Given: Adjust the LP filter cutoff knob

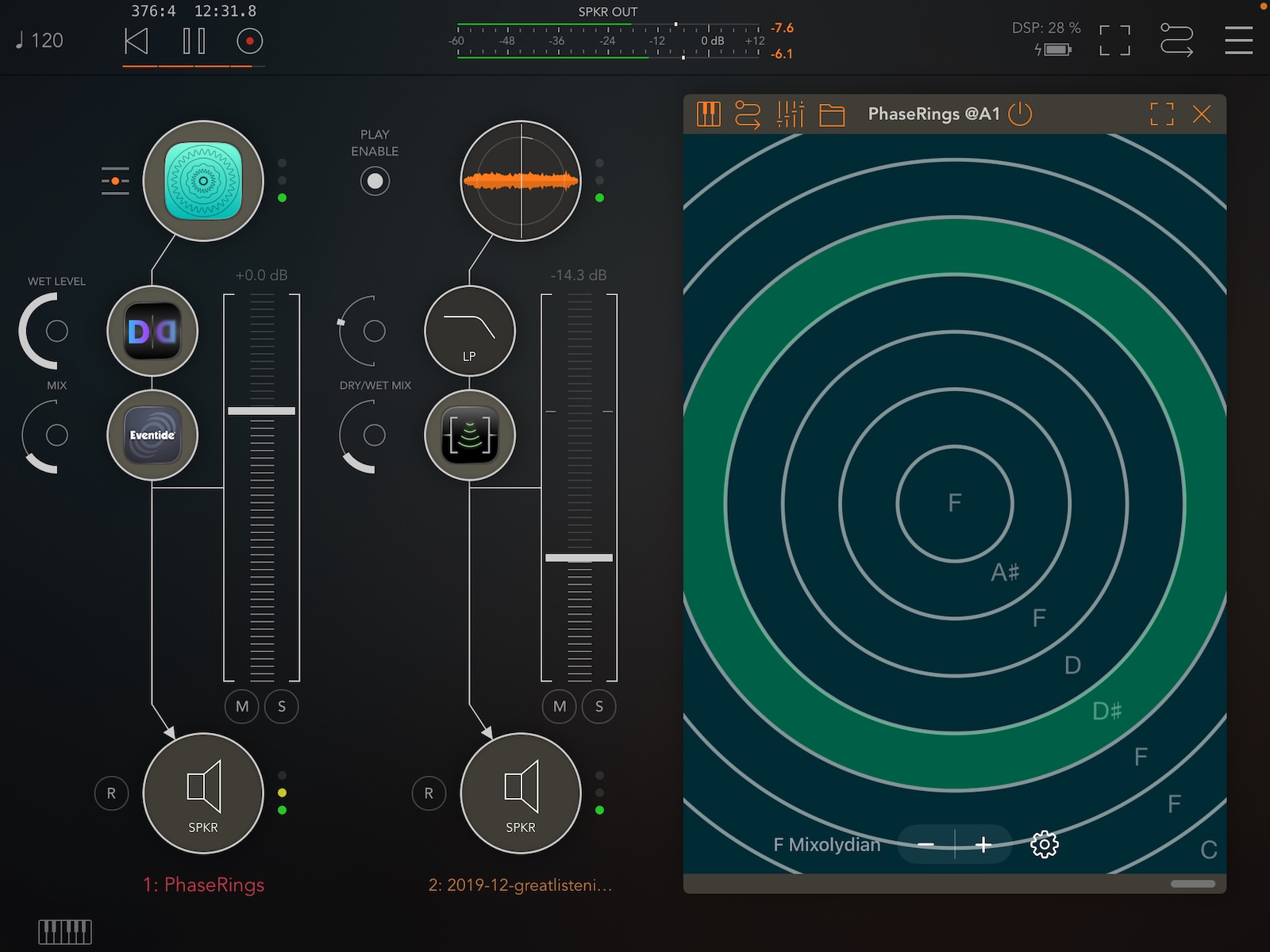Looking at the screenshot, I should 373,331.
